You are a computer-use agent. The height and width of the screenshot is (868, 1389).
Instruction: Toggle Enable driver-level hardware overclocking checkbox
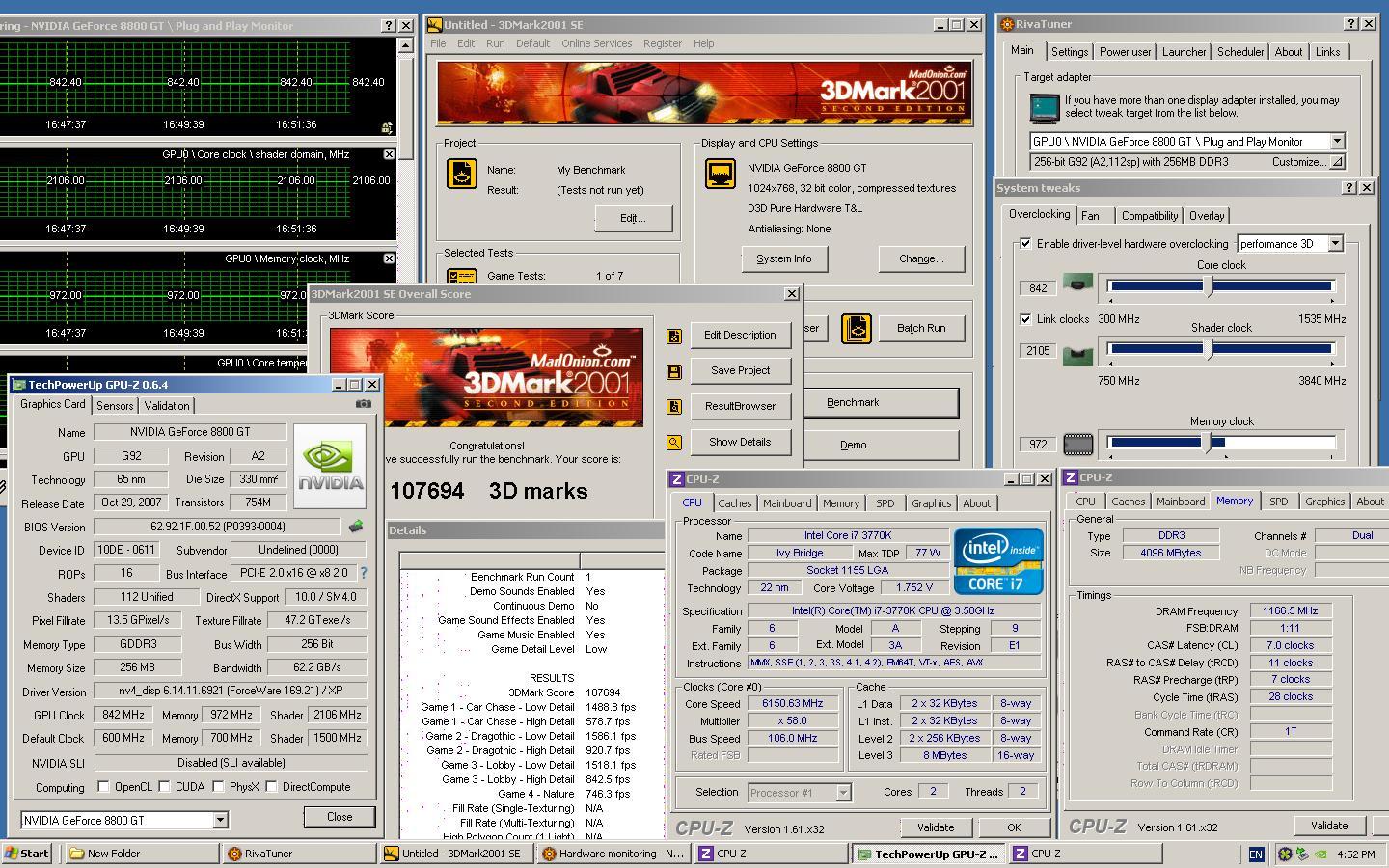click(1025, 244)
